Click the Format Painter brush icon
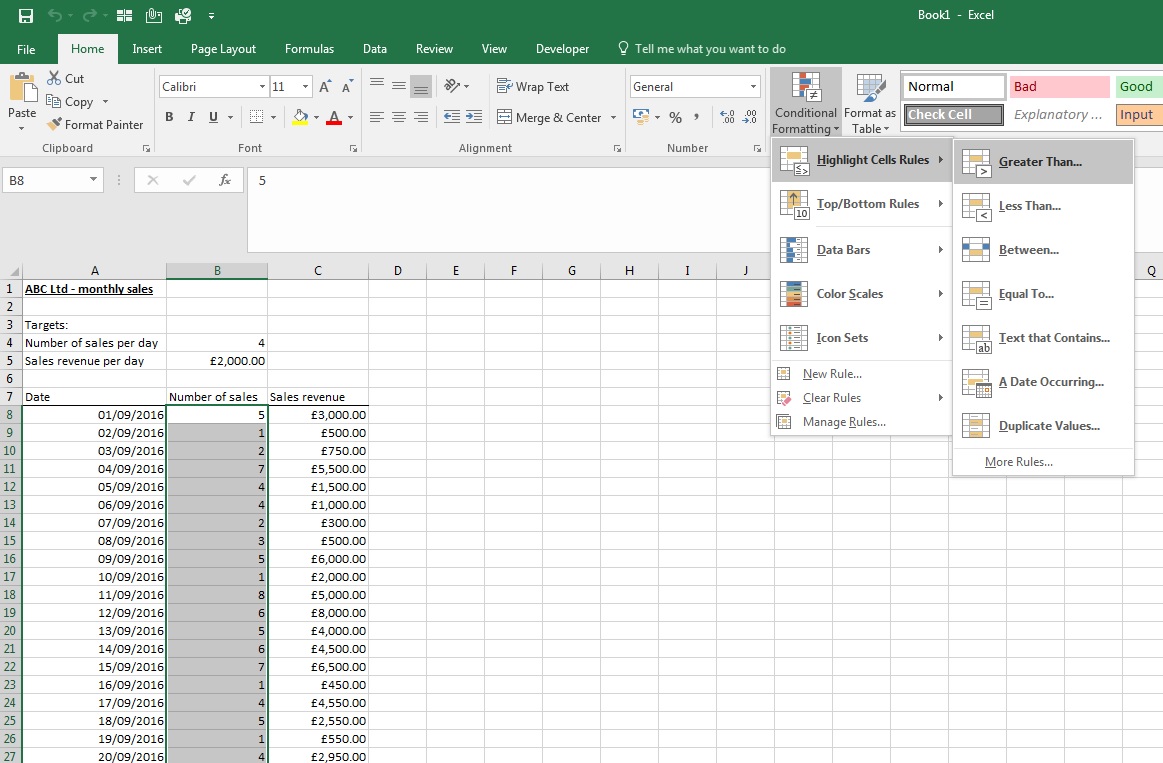Viewport: 1163px width, 763px height. click(54, 125)
